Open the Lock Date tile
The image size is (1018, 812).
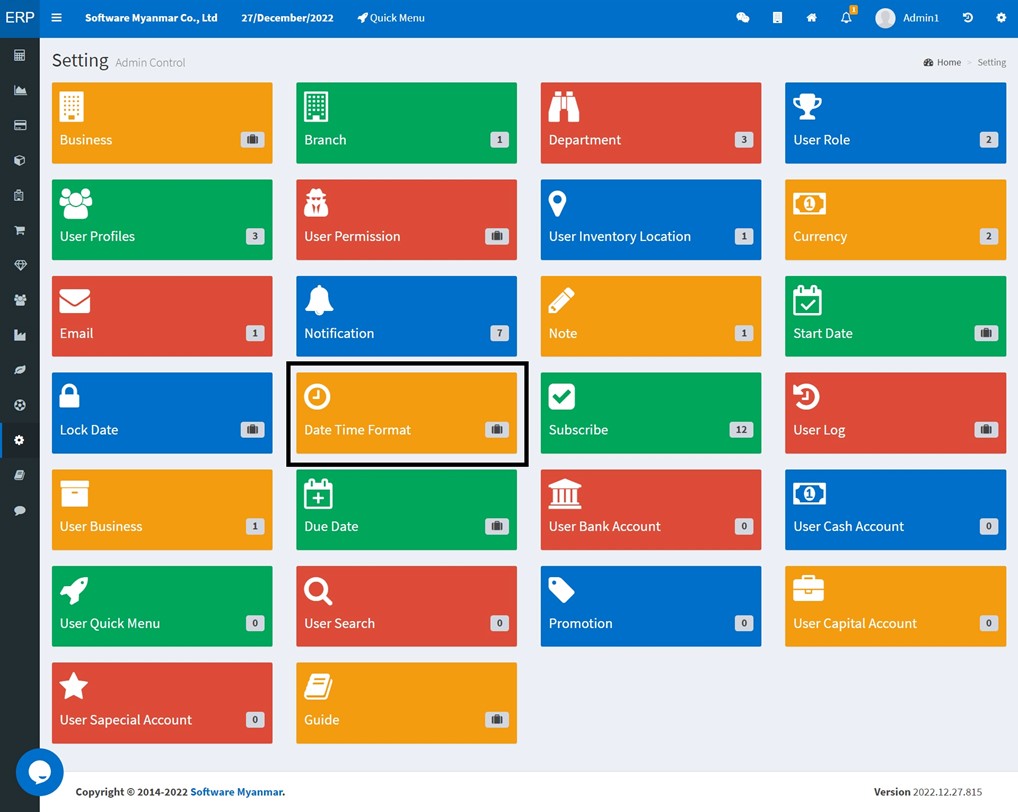162,413
